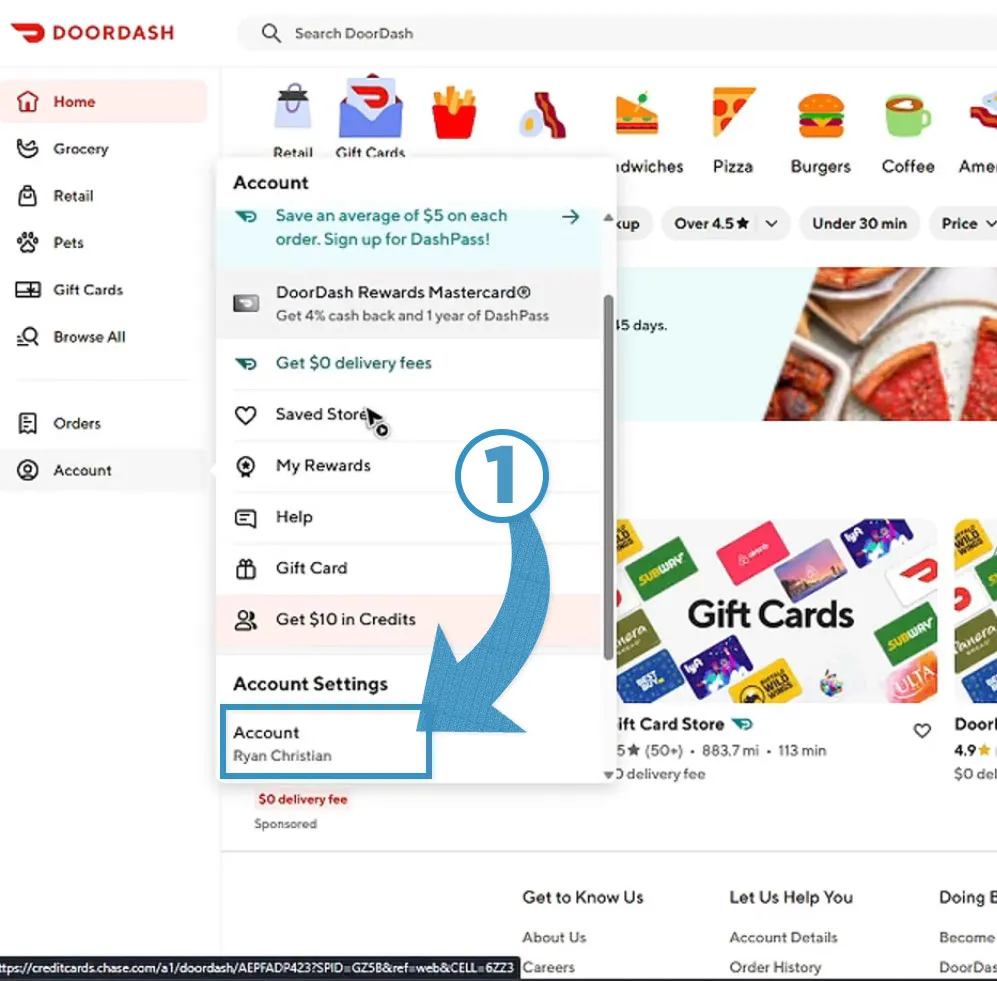Click Get $10 in Credits

pyautogui.click(x=408, y=620)
